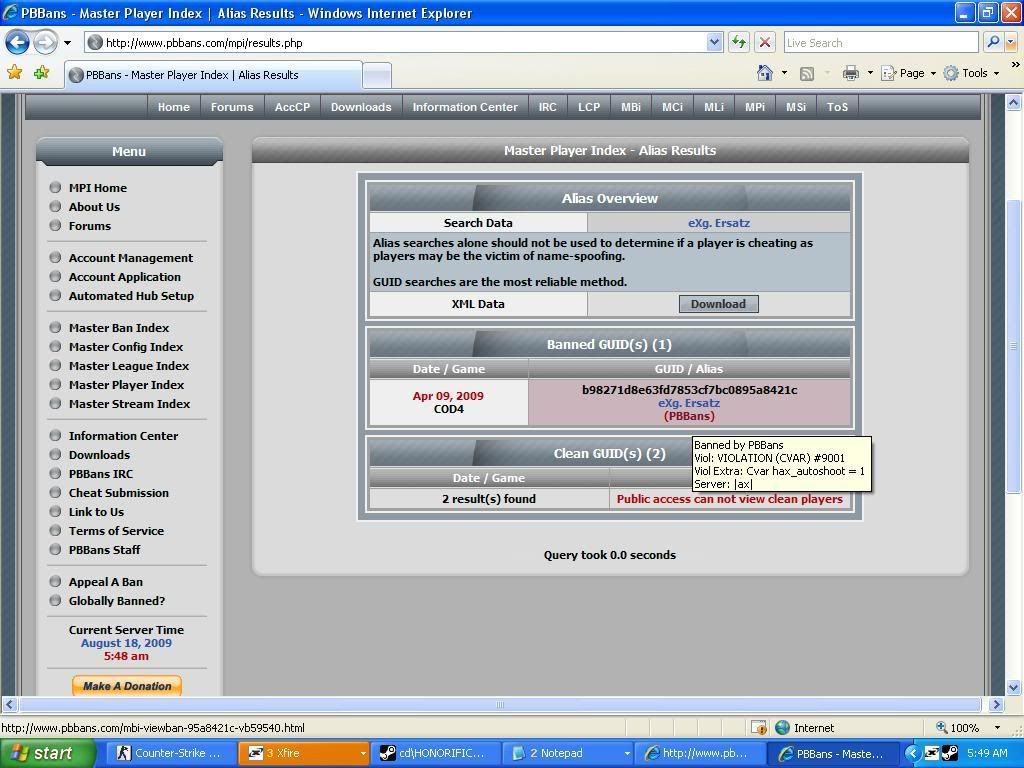The image size is (1024, 768).
Task: Select the PBBans Master Player Index tab
Action: tap(214, 75)
